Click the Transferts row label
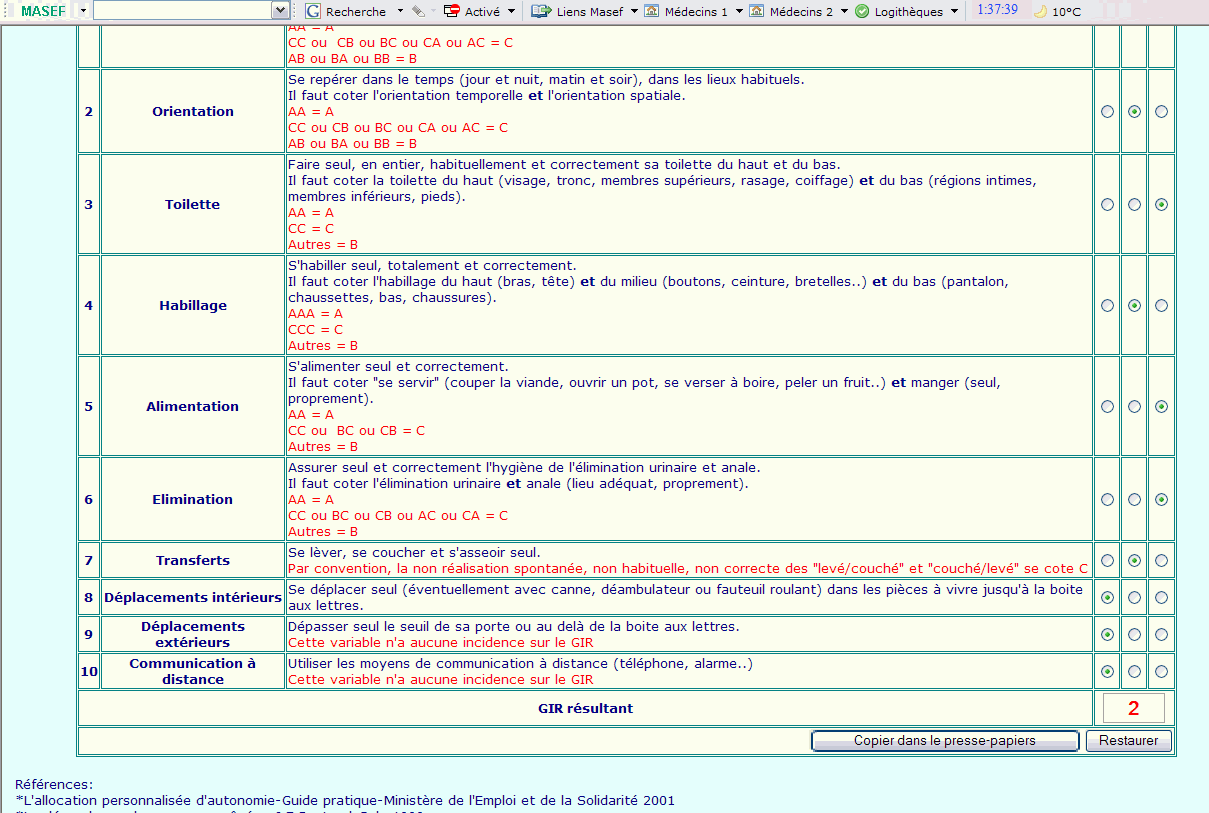1209x813 pixels. (193, 561)
